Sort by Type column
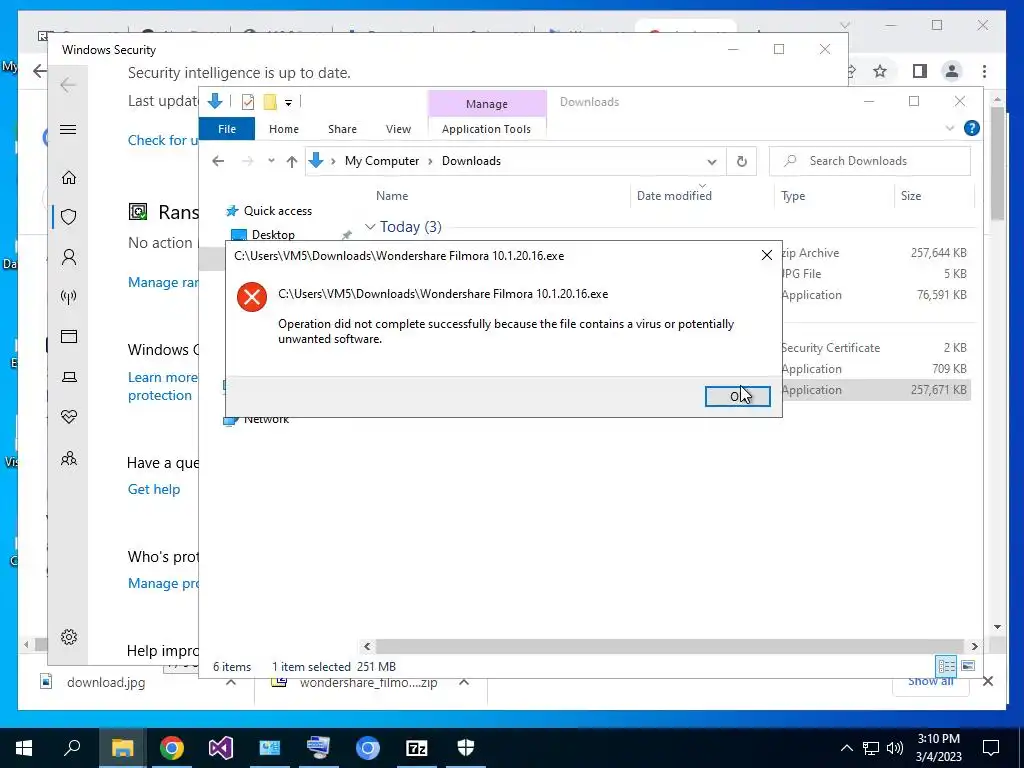This screenshot has height=768, width=1024. coord(793,196)
